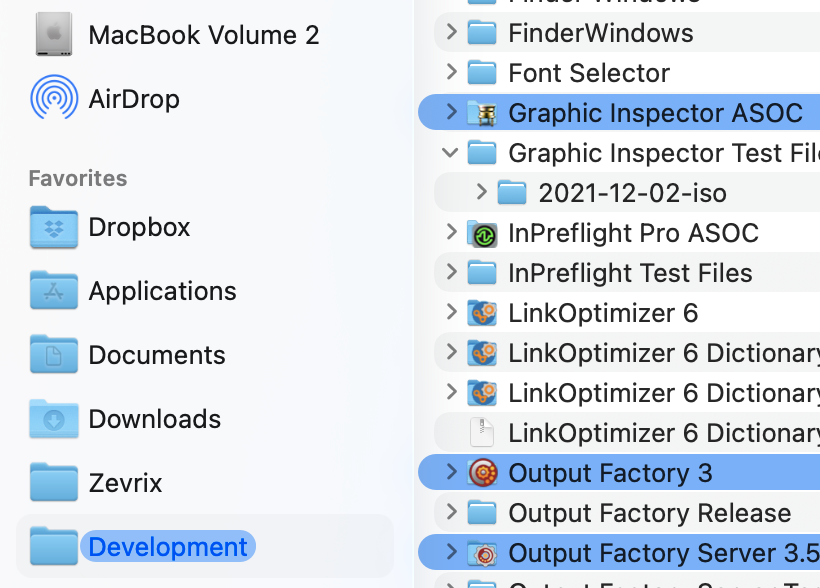Select the FinderWindows folder row

[x=600, y=33]
